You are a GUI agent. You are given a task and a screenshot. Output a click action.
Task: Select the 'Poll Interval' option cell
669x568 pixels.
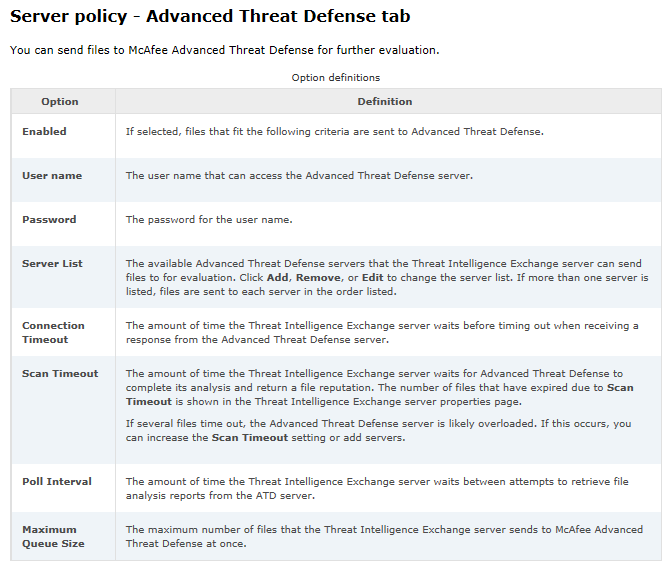(63, 488)
